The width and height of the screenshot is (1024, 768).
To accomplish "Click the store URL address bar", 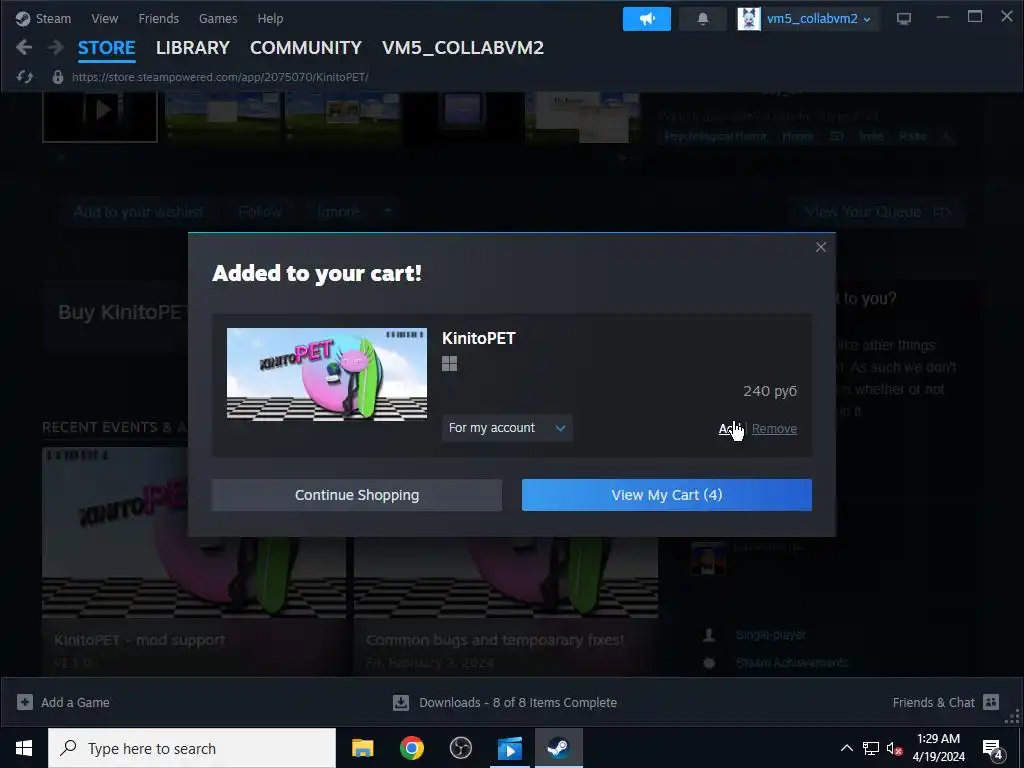I will pos(220,77).
